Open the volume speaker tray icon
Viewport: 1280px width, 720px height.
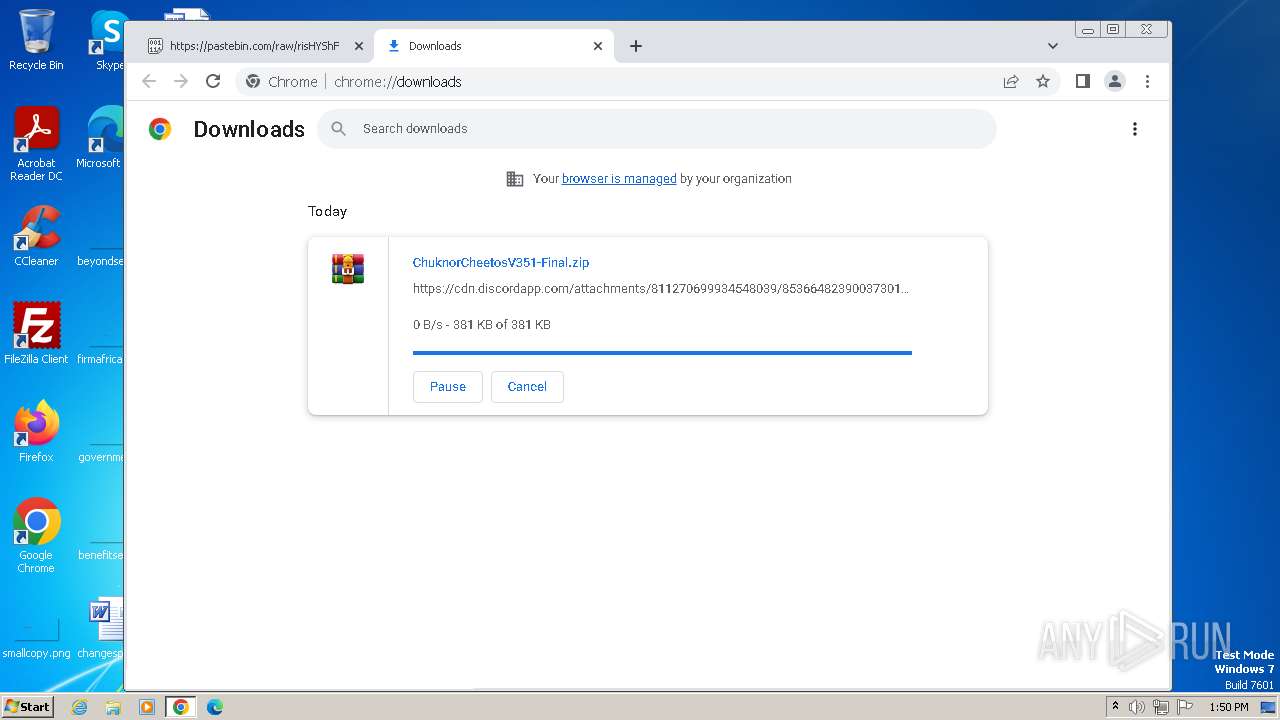click(x=1137, y=707)
